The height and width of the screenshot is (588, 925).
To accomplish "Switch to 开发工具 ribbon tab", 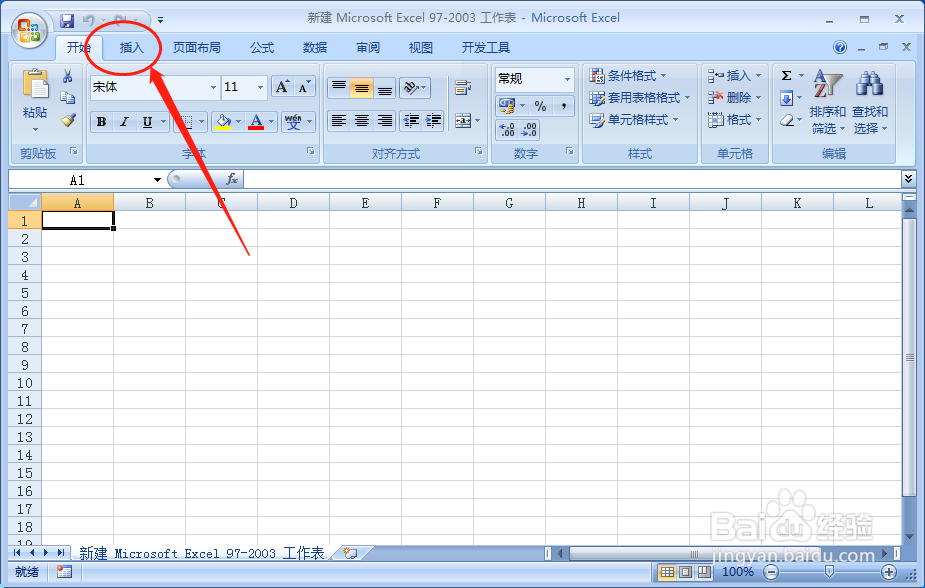I will coord(486,48).
